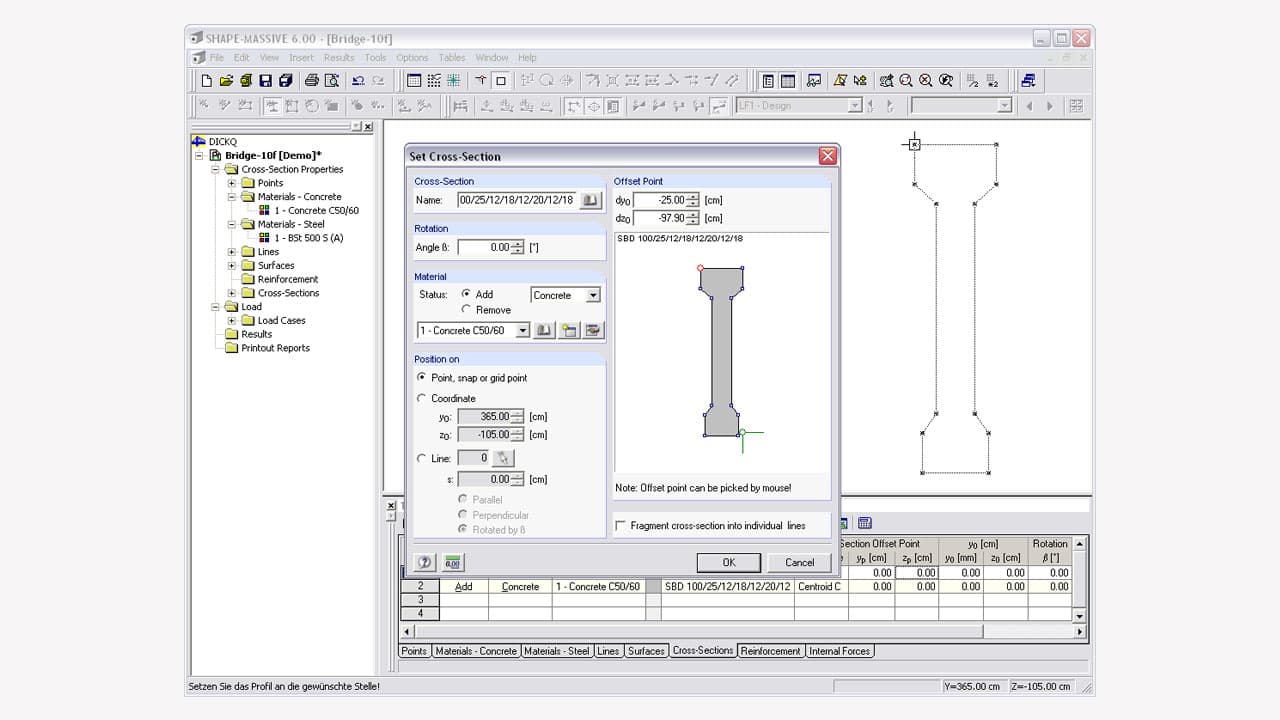The width and height of the screenshot is (1280, 720).
Task: Click the Undo icon in the toolbar
Action: [357, 81]
